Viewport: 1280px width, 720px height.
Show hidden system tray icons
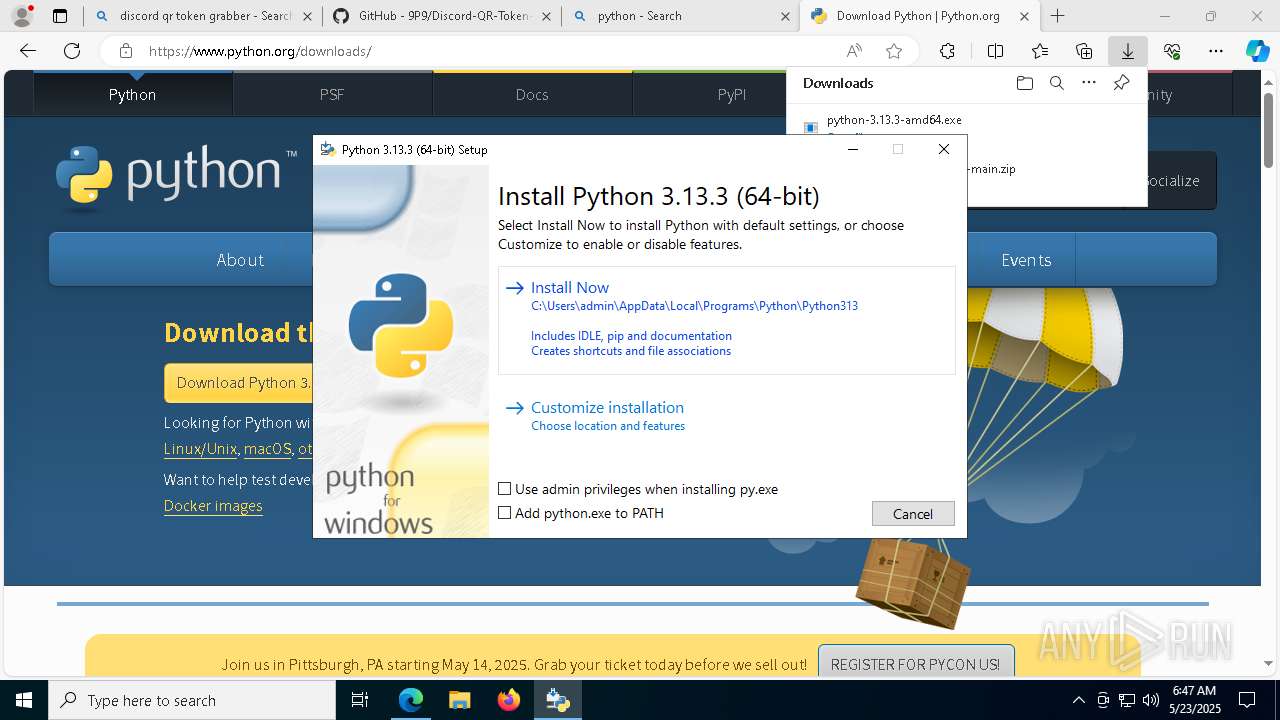pyautogui.click(x=1078, y=700)
